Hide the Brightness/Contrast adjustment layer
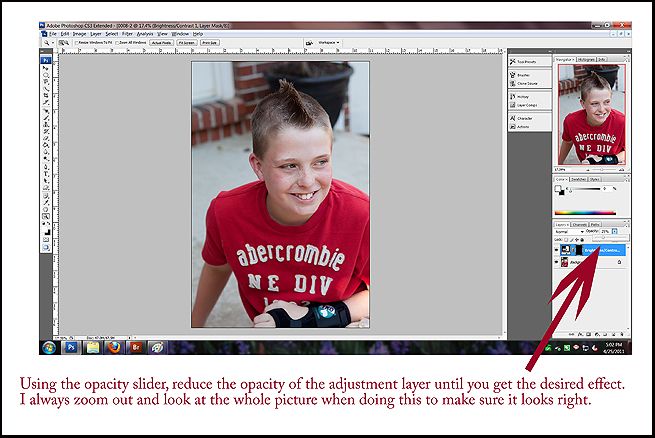Screen dimensions: 655x438 [556, 250]
